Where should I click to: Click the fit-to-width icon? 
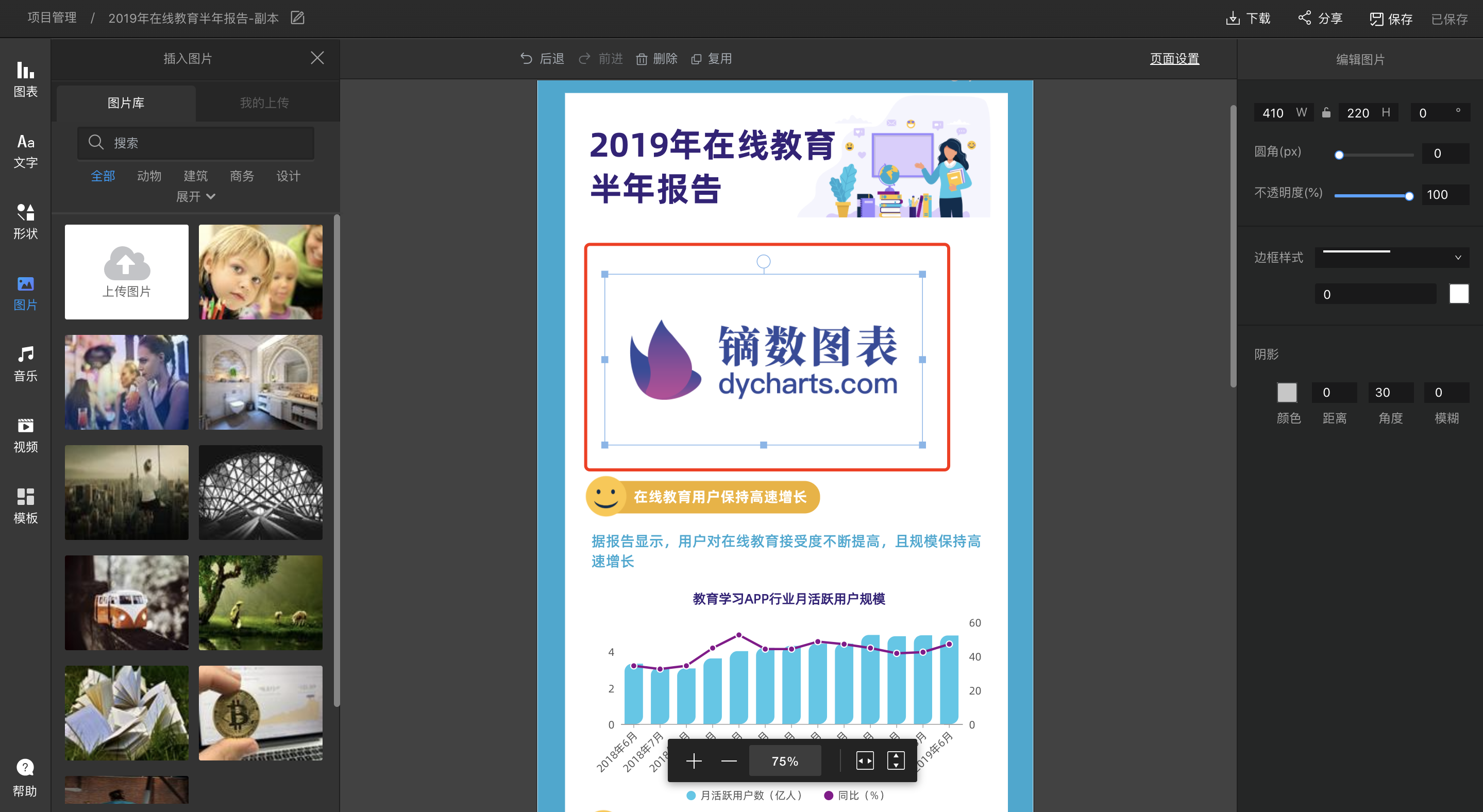(x=865, y=761)
